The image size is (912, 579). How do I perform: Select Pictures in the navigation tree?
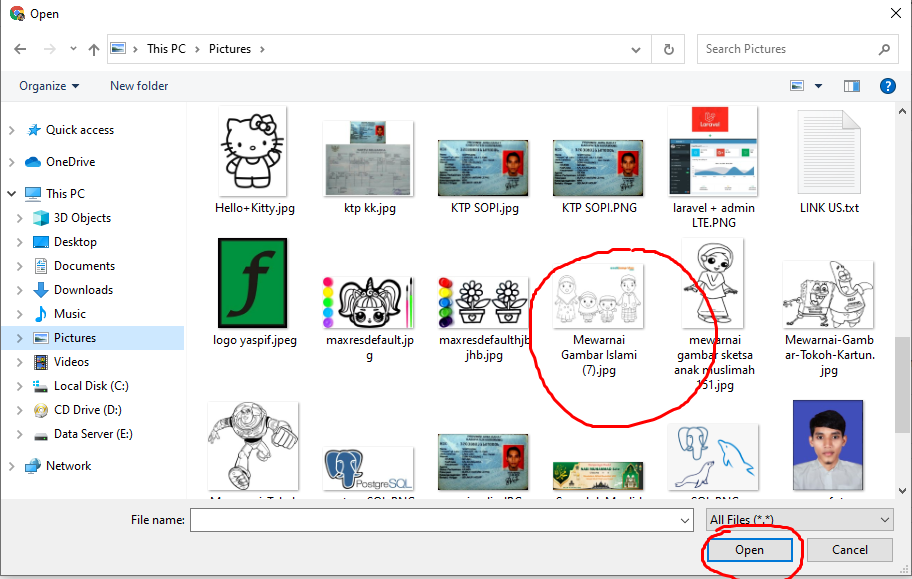[75, 338]
